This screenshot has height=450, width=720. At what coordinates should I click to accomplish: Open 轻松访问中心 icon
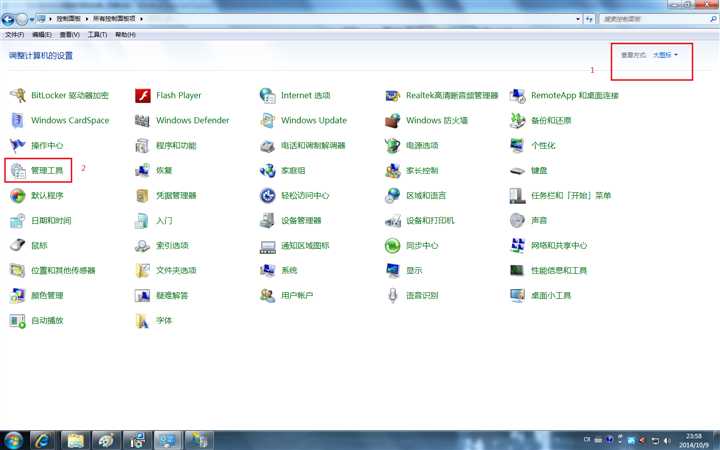(267, 196)
